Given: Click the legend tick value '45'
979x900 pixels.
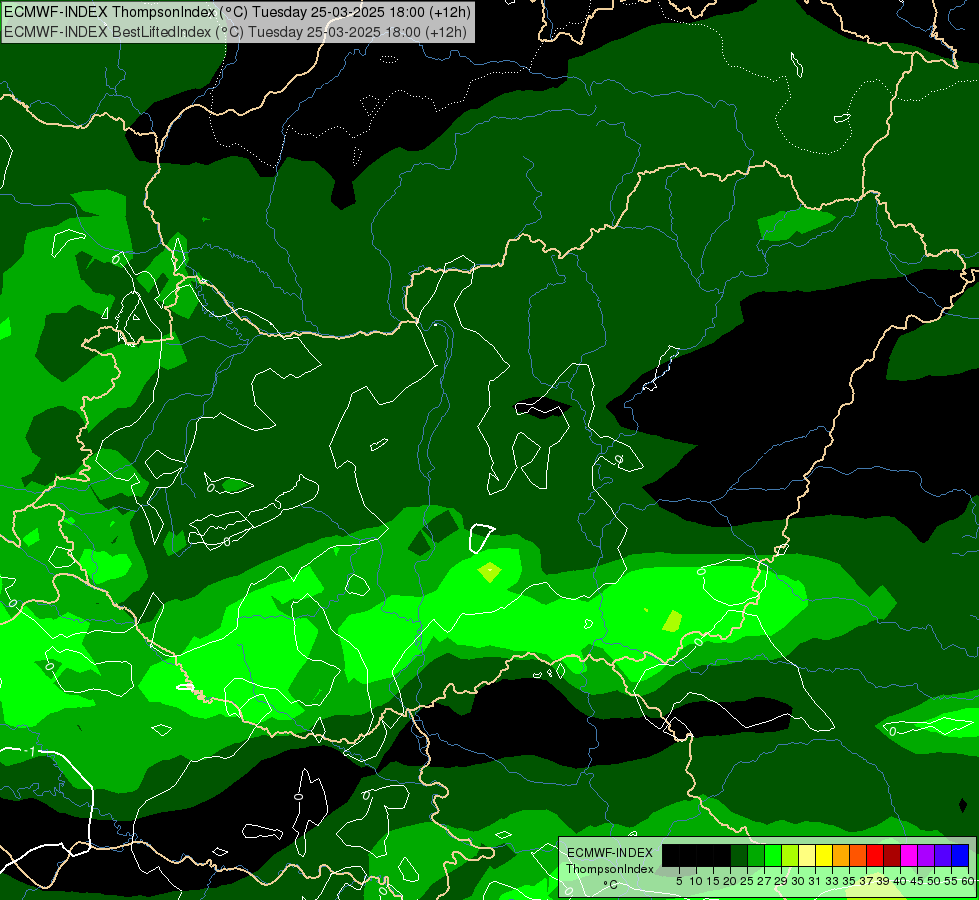Looking at the screenshot, I should coord(918,881).
